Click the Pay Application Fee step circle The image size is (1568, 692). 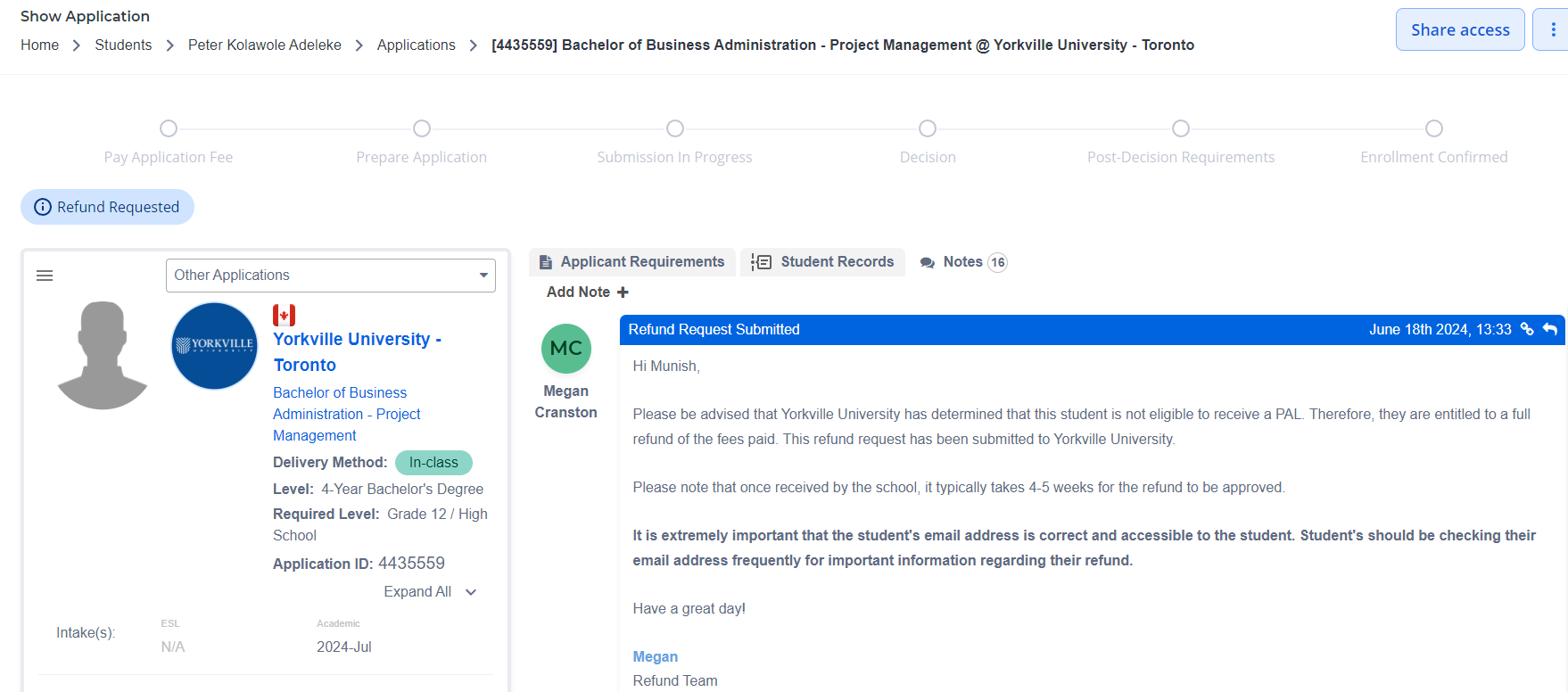[169, 128]
